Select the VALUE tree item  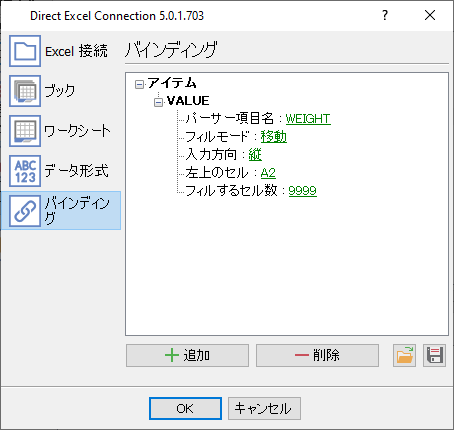point(188,101)
